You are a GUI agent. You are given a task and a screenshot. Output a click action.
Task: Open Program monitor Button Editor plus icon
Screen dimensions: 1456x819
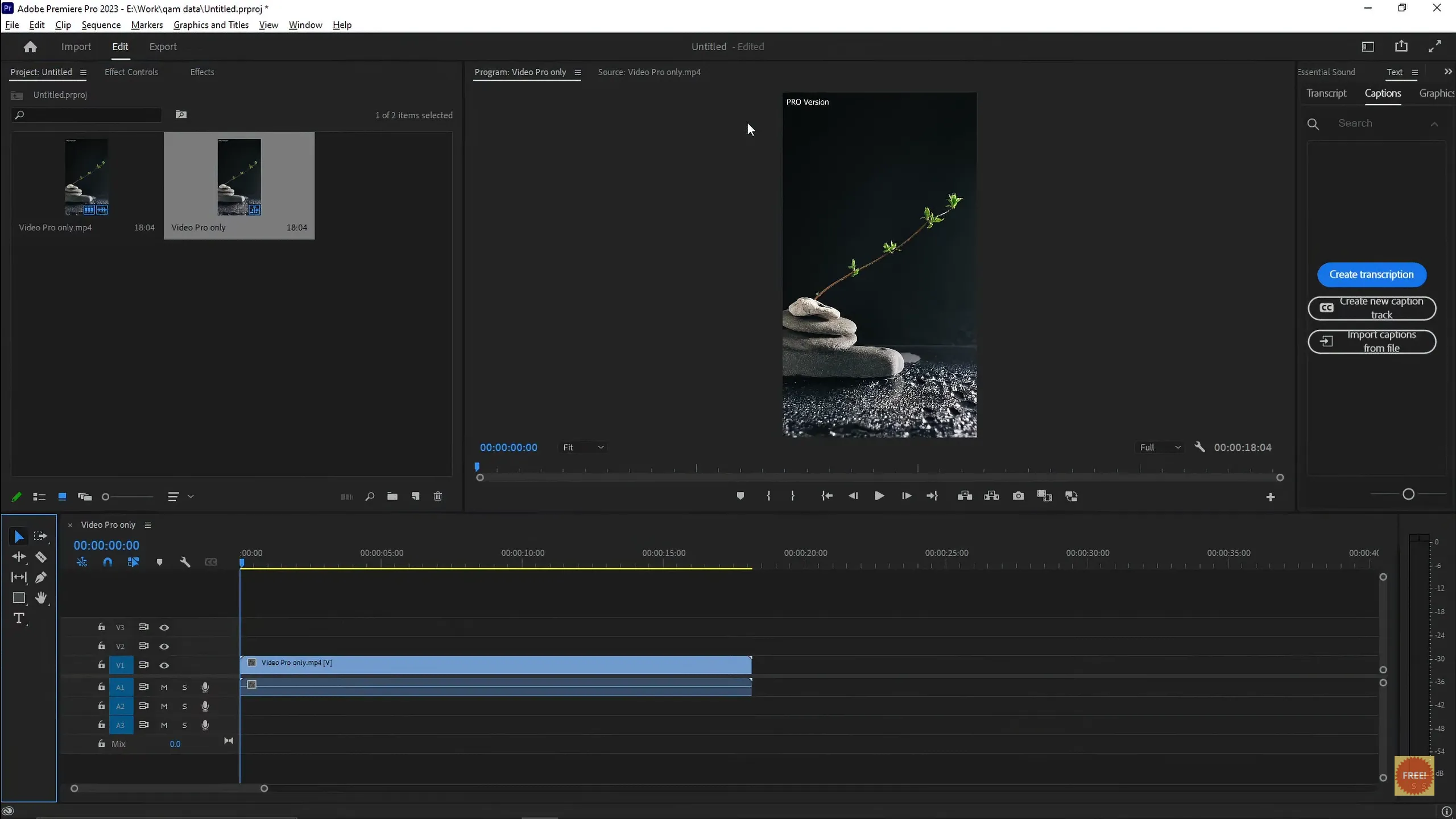(x=1271, y=497)
